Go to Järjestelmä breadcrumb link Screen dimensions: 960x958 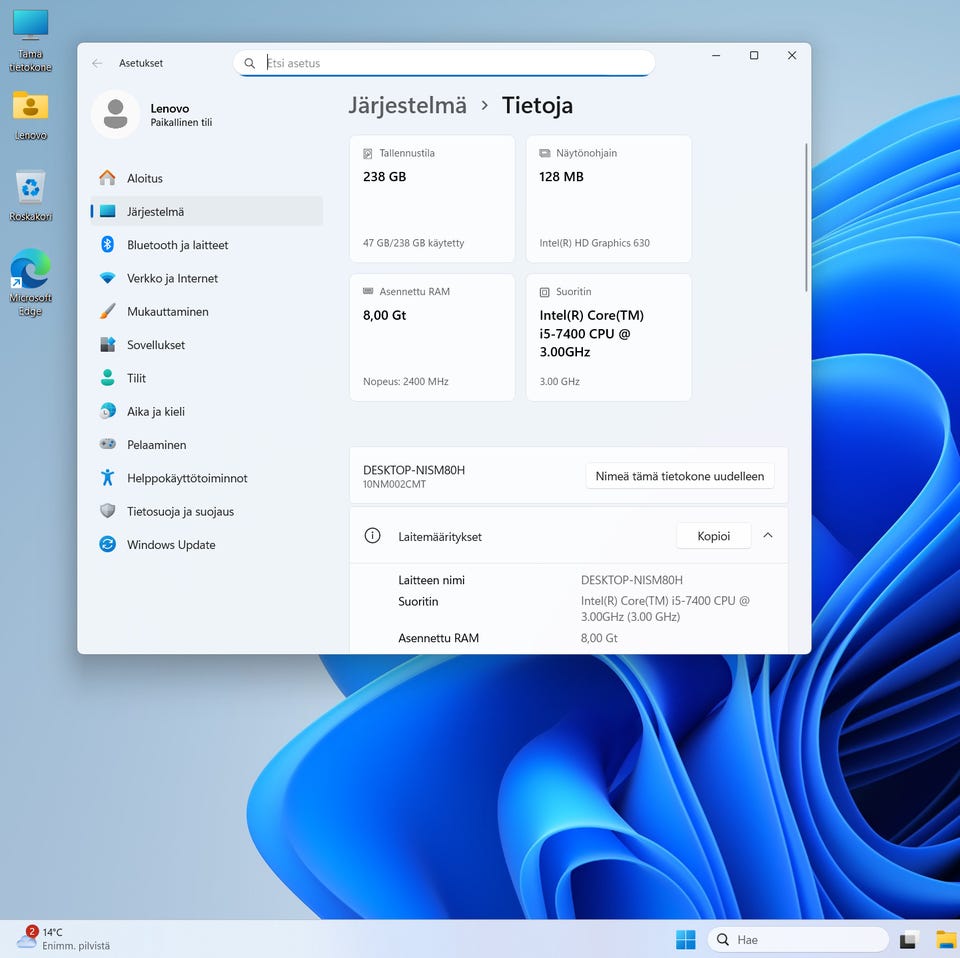coord(407,105)
